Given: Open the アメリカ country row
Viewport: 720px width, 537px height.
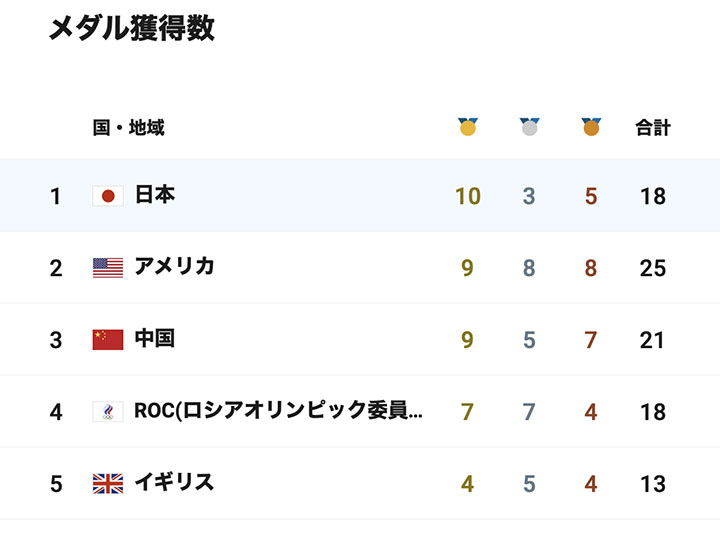Looking at the screenshot, I should [360, 267].
